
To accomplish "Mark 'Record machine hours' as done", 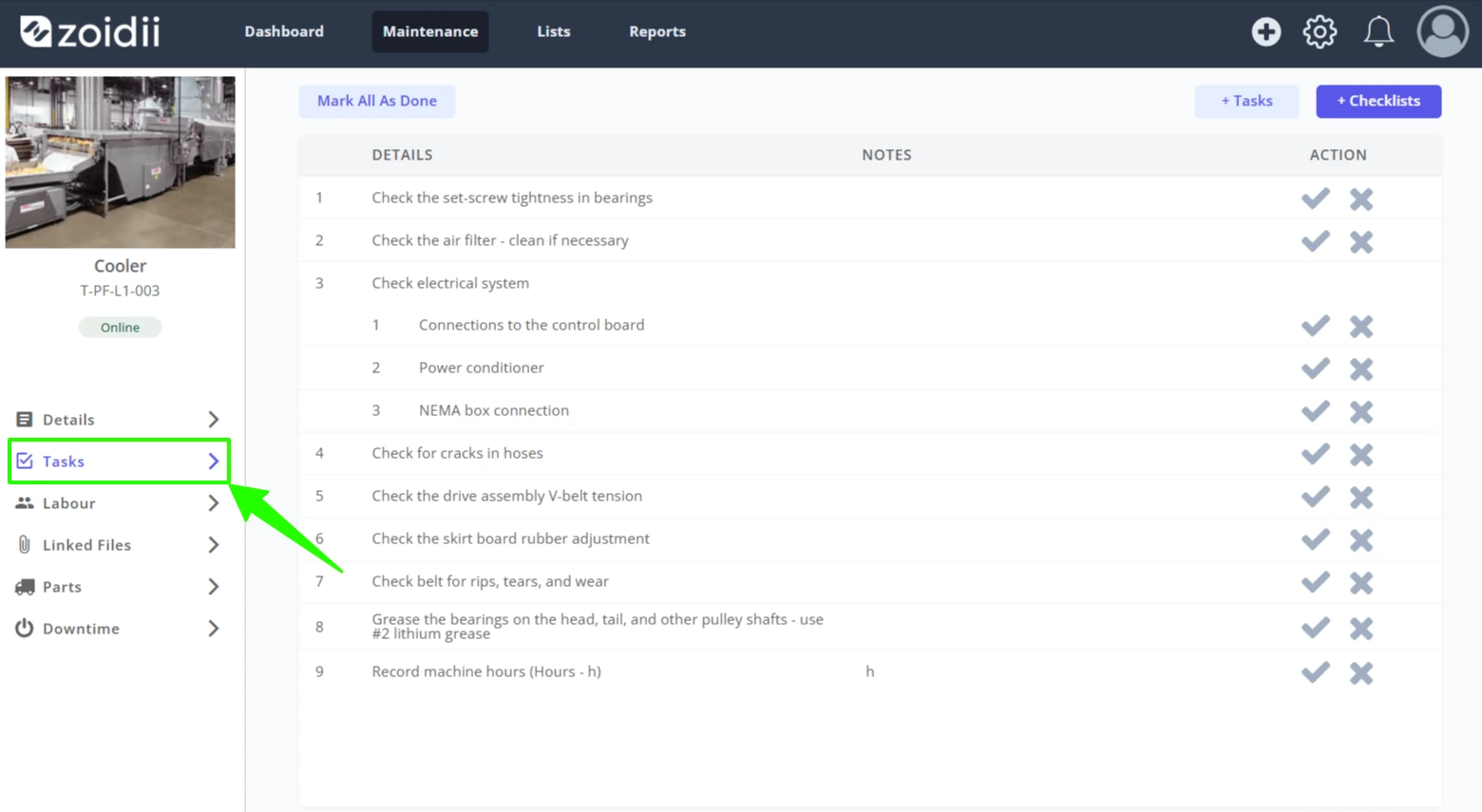I will click(x=1316, y=672).
